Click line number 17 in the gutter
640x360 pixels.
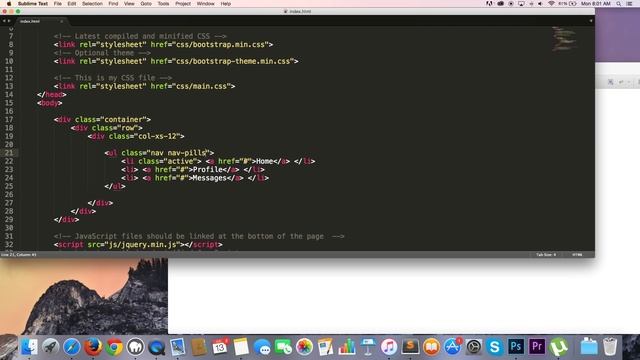tap(9, 120)
